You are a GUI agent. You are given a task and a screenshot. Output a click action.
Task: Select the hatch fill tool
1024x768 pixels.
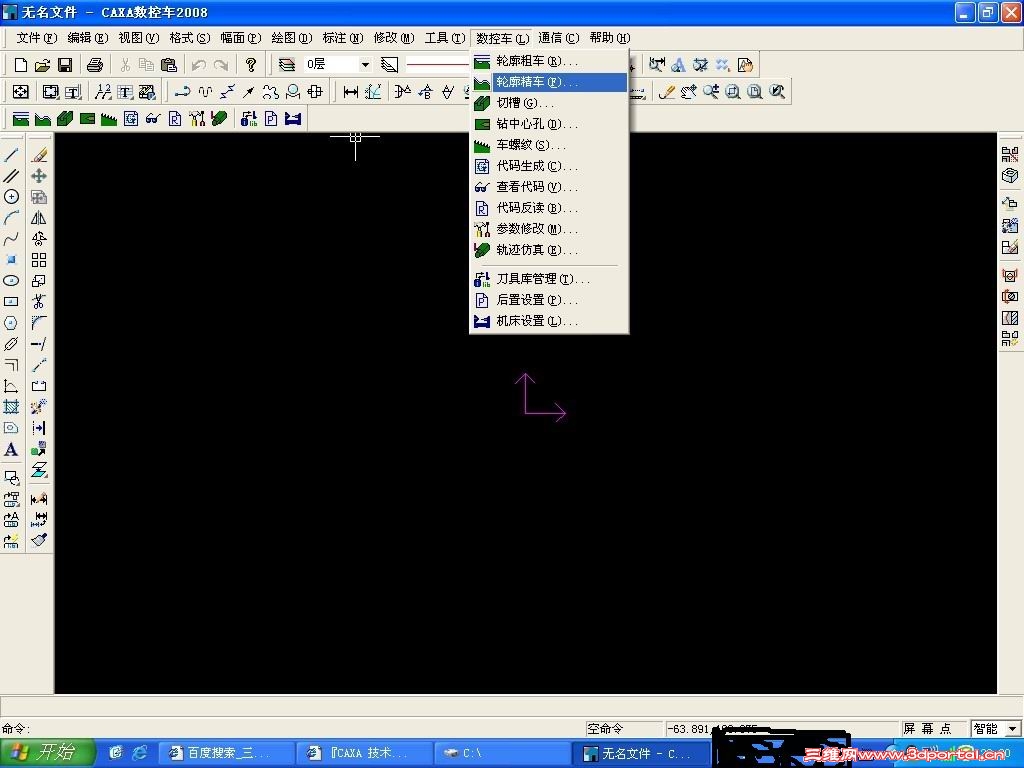point(11,407)
